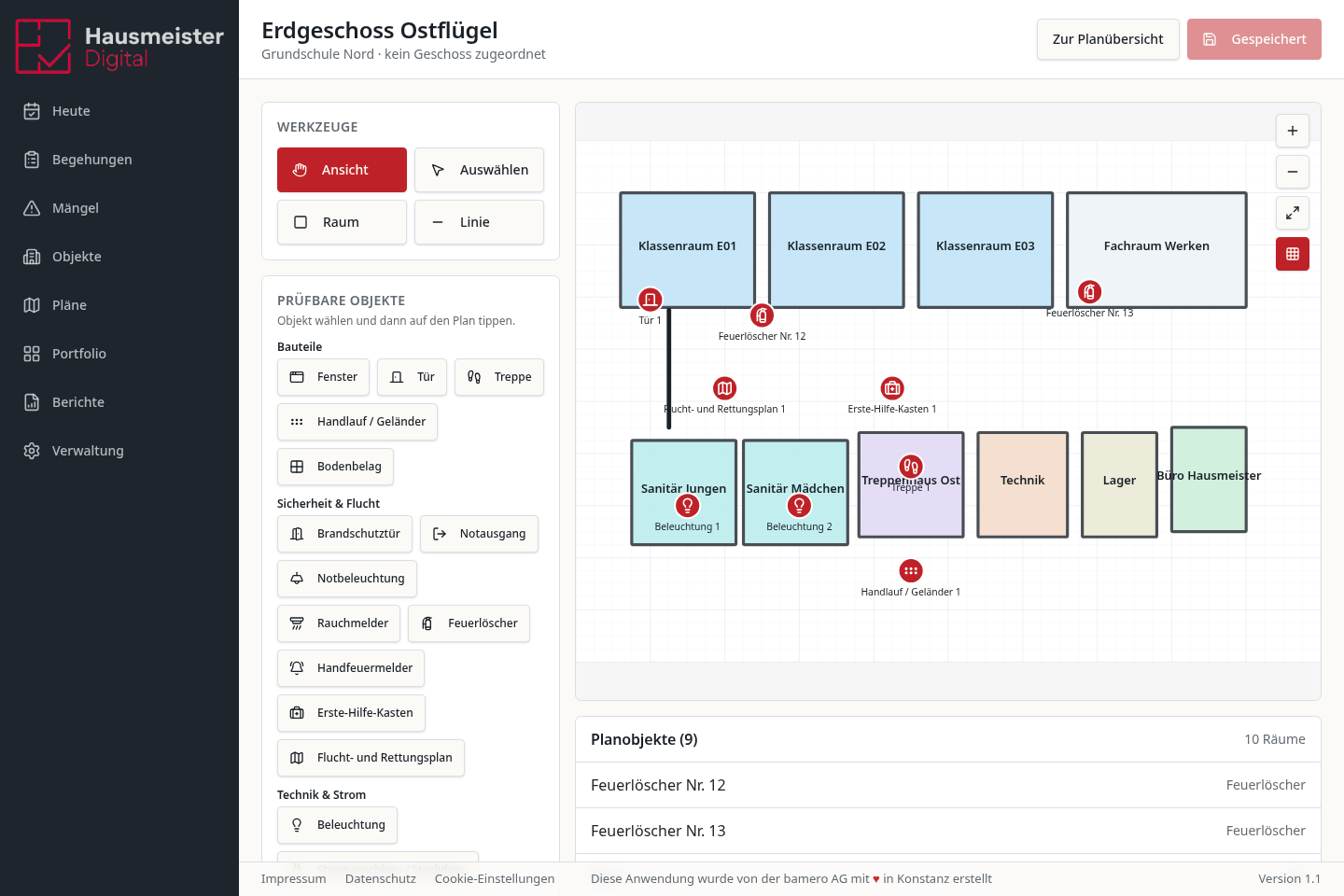The image size is (1344, 896).
Task: Pick the Notausgang object type
Action: 479,534
